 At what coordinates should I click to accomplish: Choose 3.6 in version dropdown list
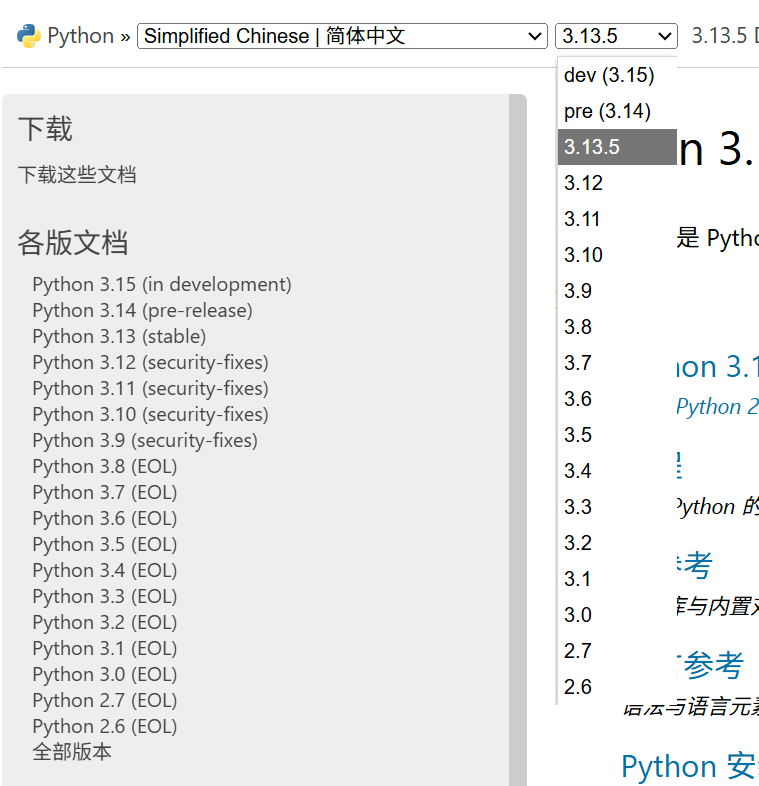617,399
